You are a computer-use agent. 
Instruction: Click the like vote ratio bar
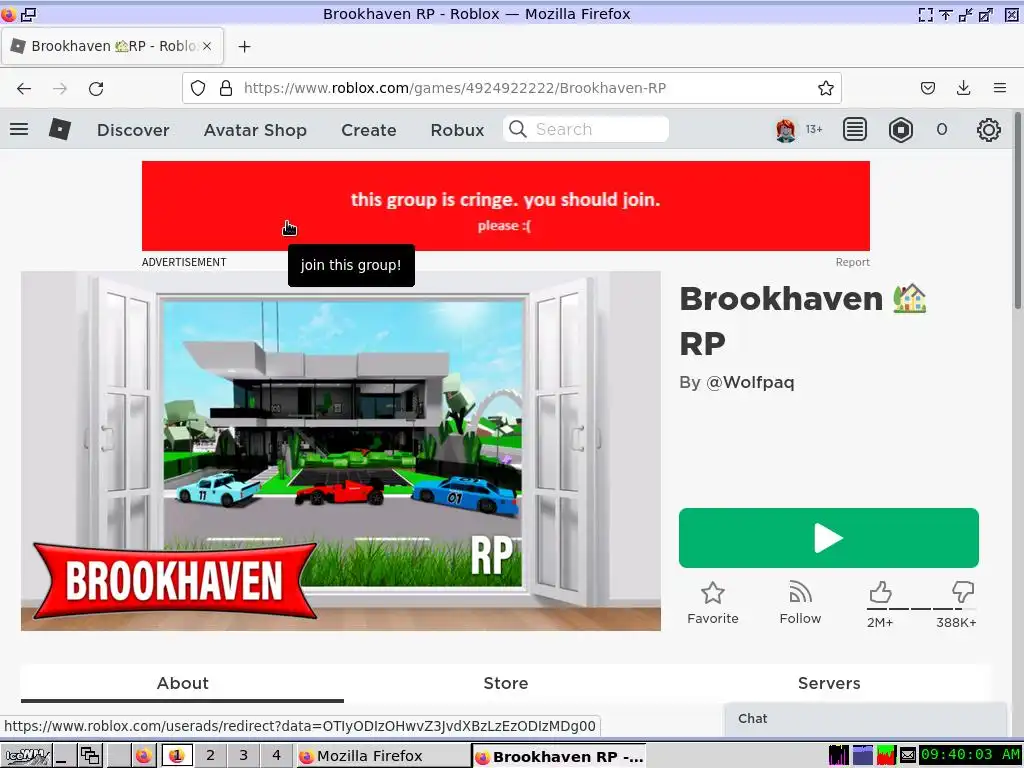pos(921,609)
